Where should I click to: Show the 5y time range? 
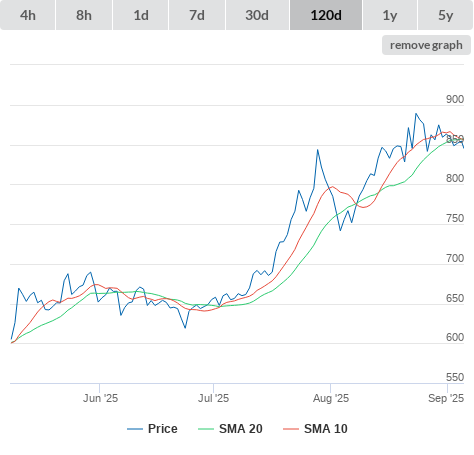pyautogui.click(x=445, y=15)
